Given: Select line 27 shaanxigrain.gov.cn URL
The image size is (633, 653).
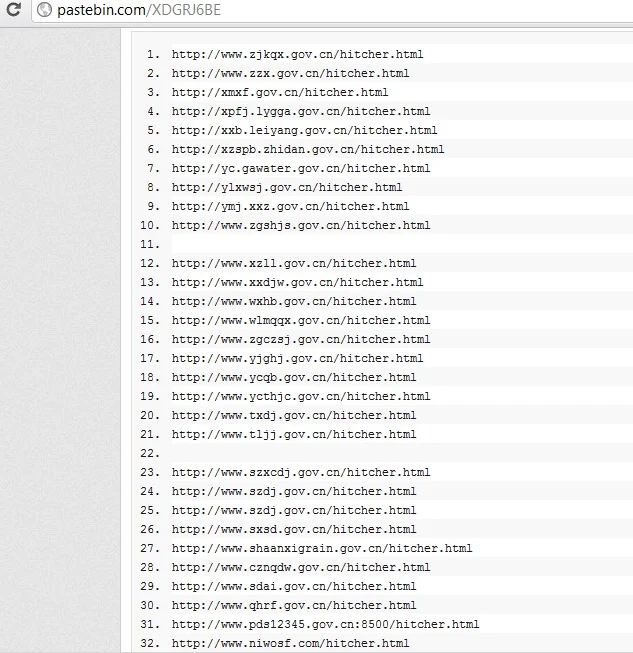Looking at the screenshot, I should coord(322,548).
